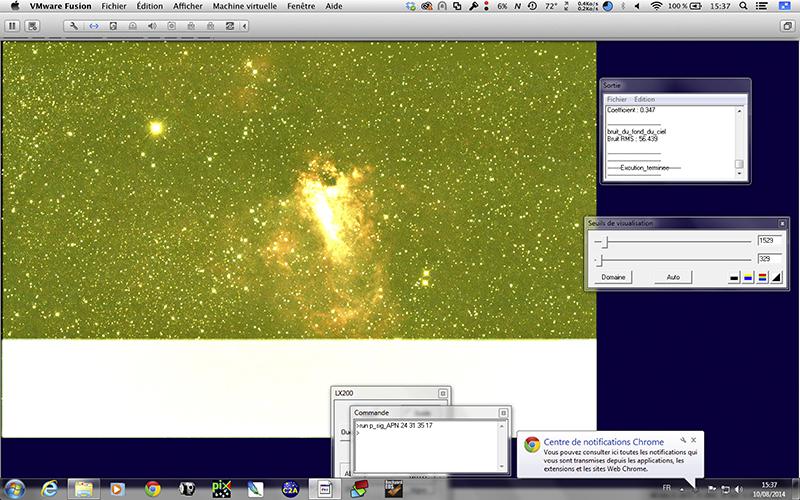Click the low threshold field showing 329
Image resolution: width=800 pixels, height=500 pixels.
769,259
